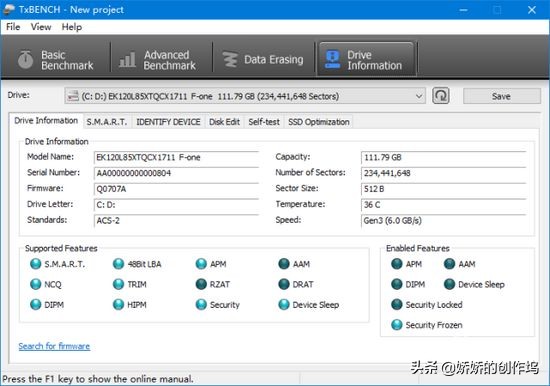
Task: Switch to the Disk Edit tab
Action: (224, 122)
